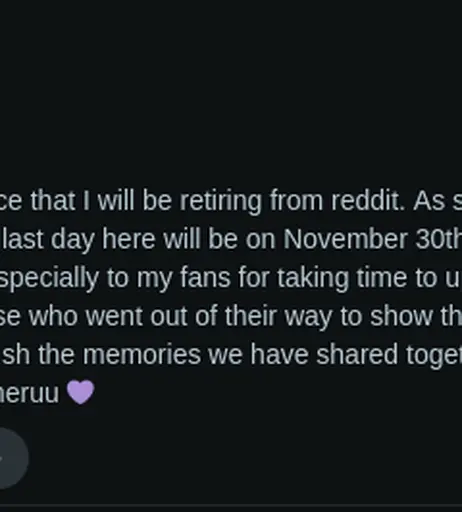The image size is (462, 512).
Task: Click the word 'memories' in the post
Action: 142,354
